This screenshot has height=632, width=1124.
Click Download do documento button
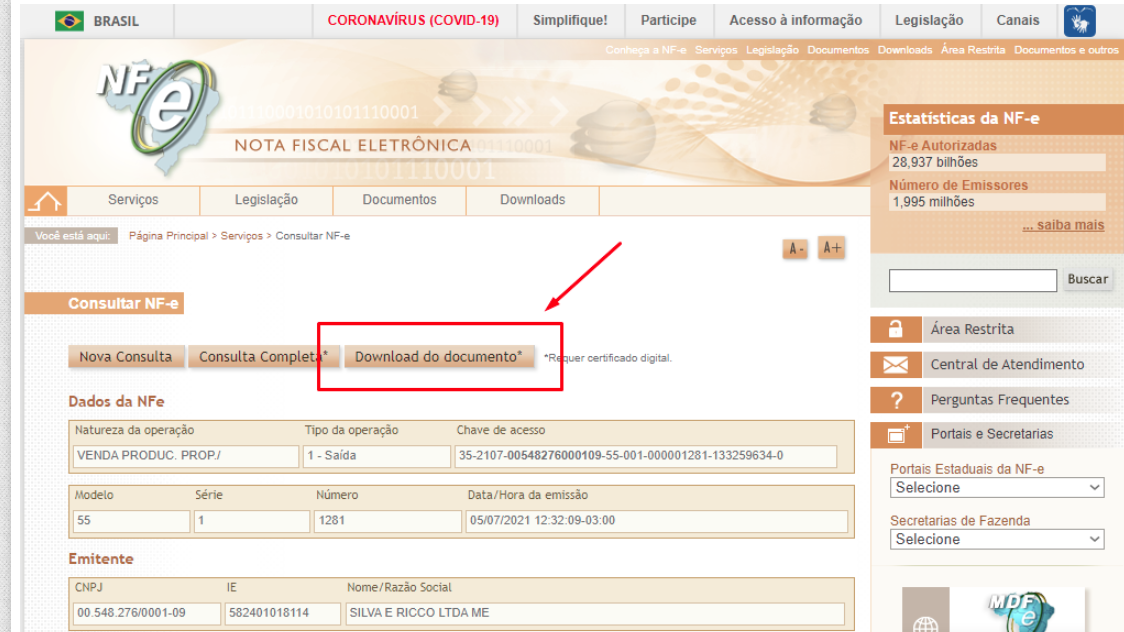(439, 357)
